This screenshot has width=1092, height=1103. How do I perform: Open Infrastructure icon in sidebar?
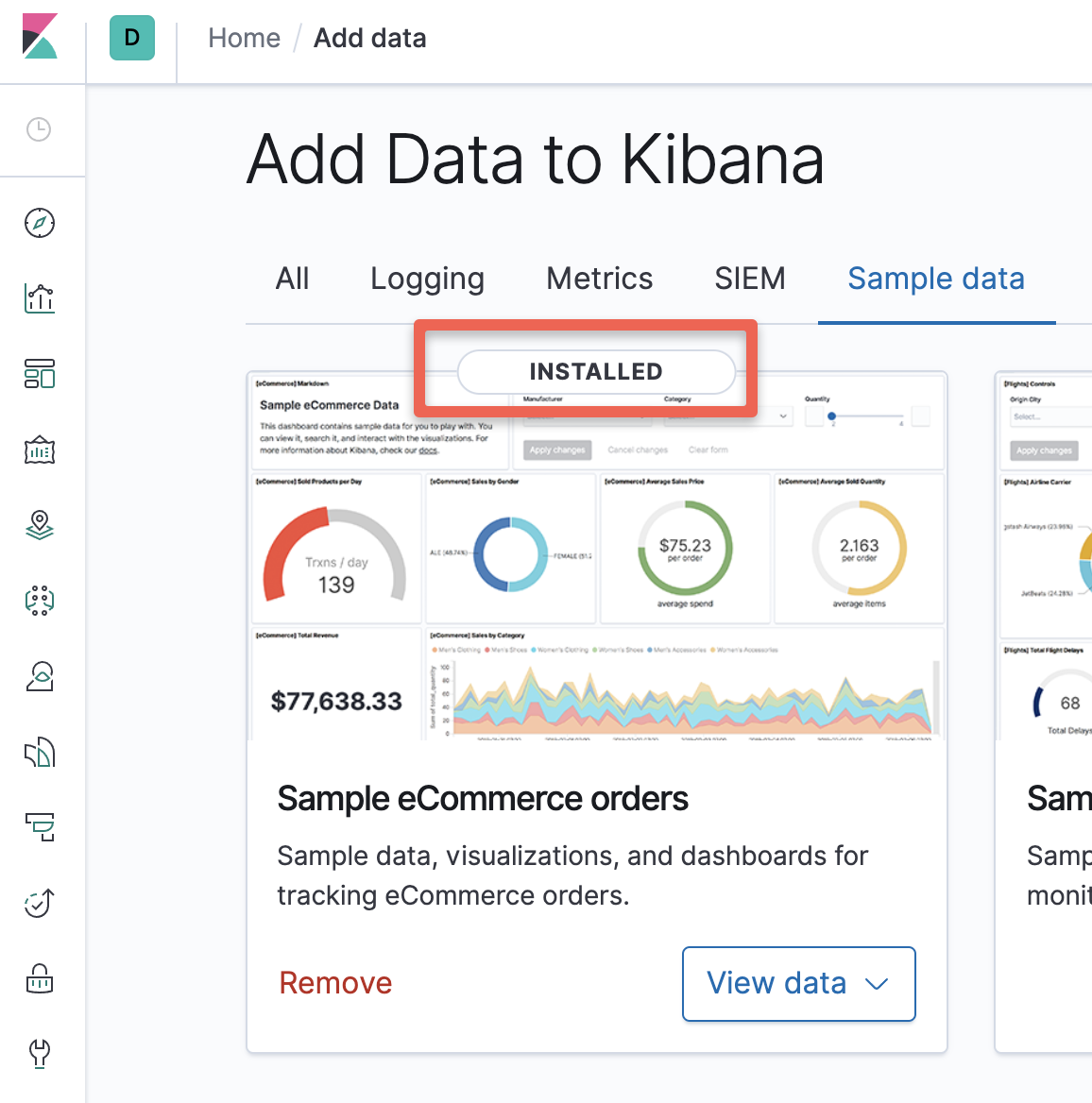point(40,676)
